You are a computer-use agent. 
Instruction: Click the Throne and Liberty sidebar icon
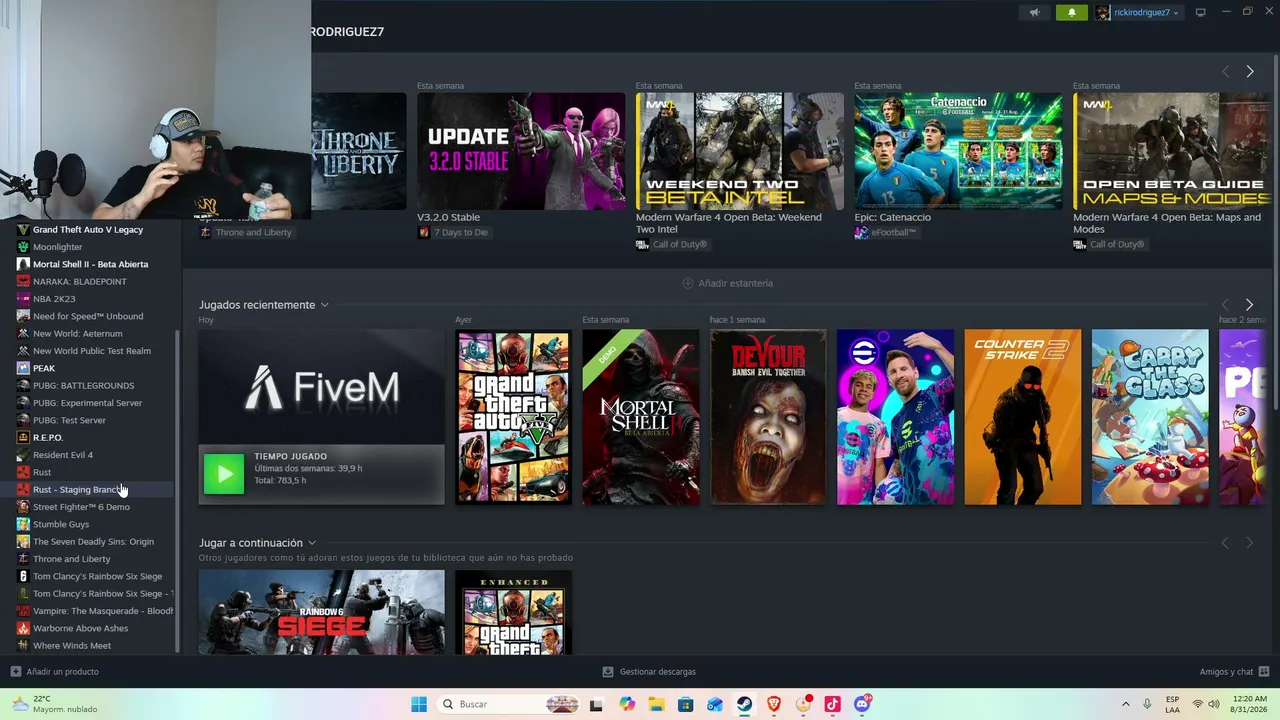(x=23, y=559)
